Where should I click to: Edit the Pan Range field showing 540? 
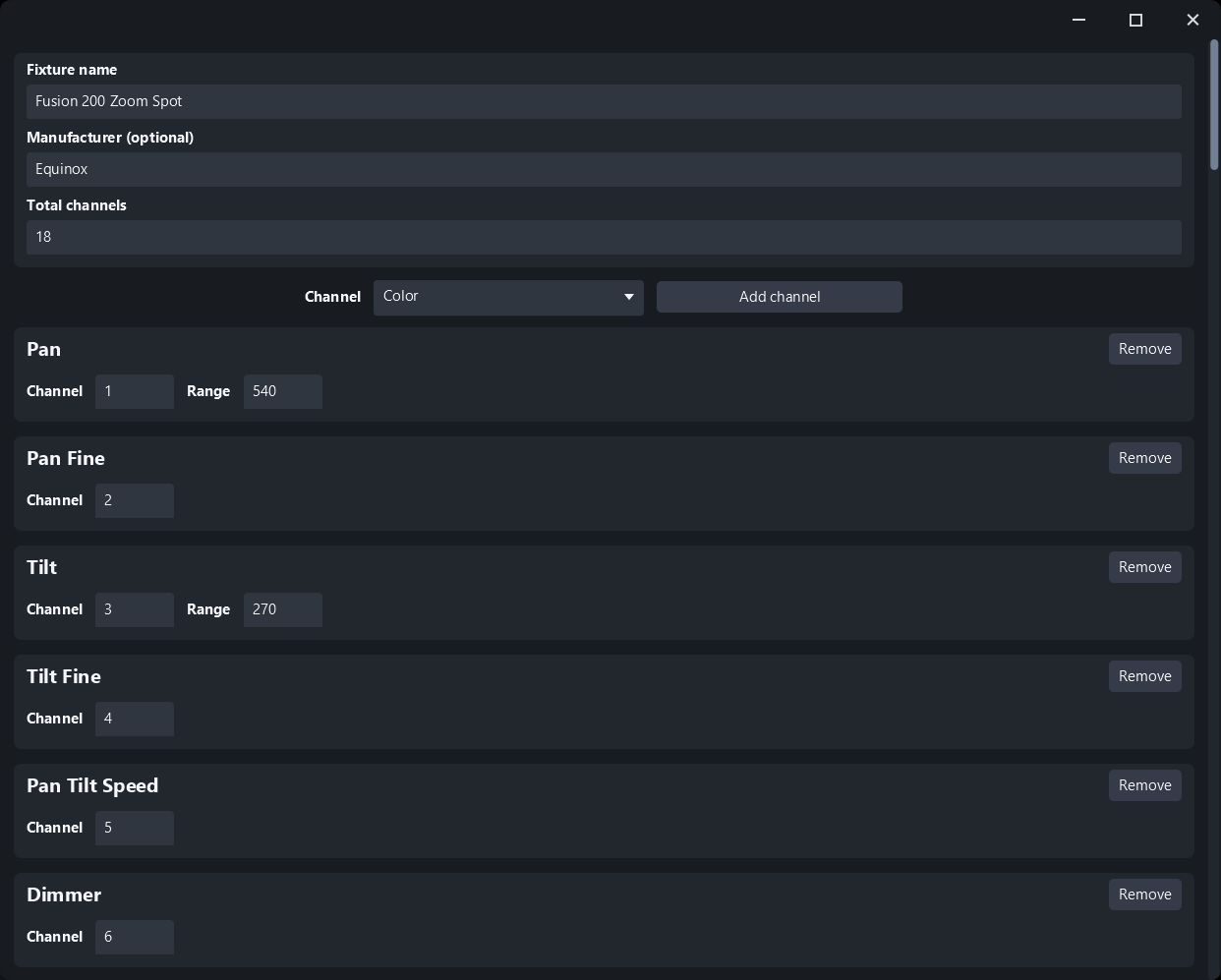tap(283, 391)
